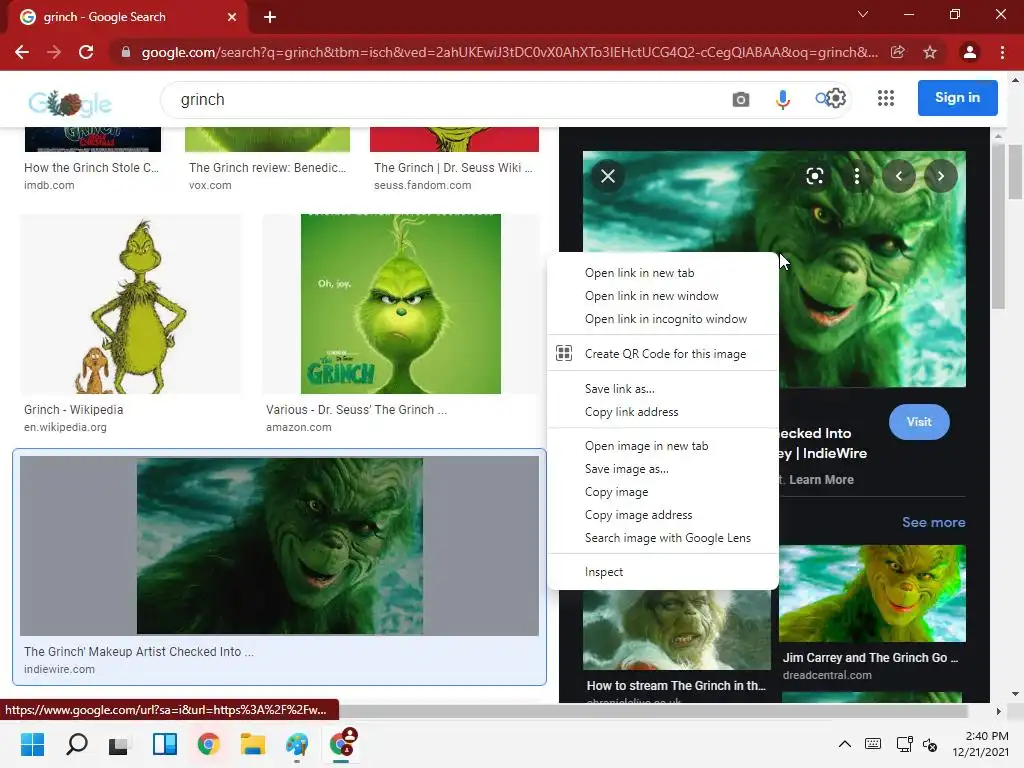Screen dimensions: 1024x768
Task: Open a new tab with plus button
Action: tap(270, 17)
